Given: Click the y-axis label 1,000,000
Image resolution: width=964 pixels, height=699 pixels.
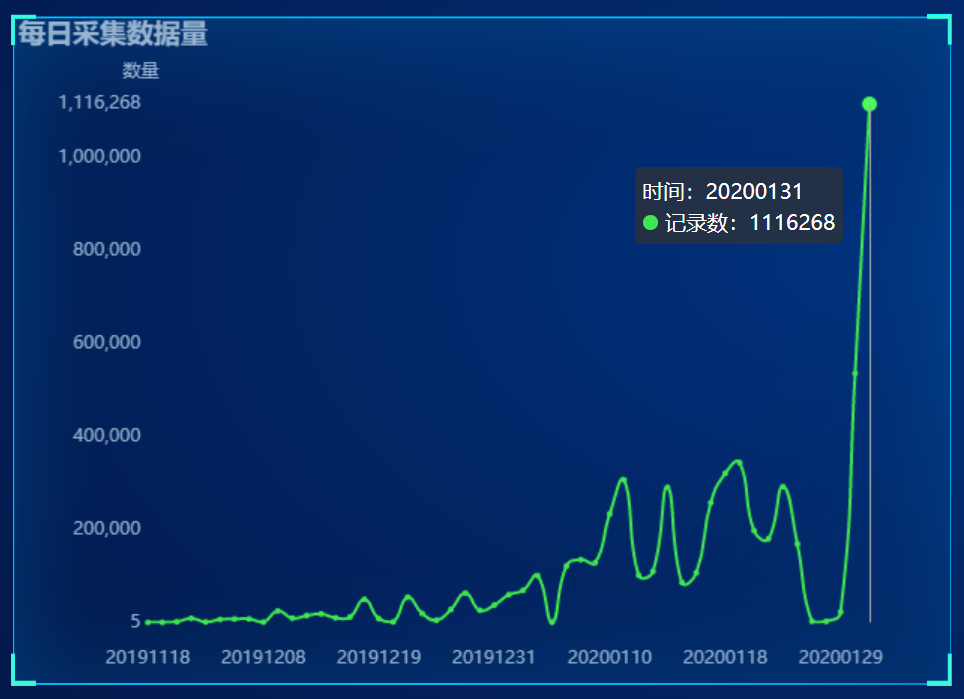Looking at the screenshot, I should coord(100,156).
